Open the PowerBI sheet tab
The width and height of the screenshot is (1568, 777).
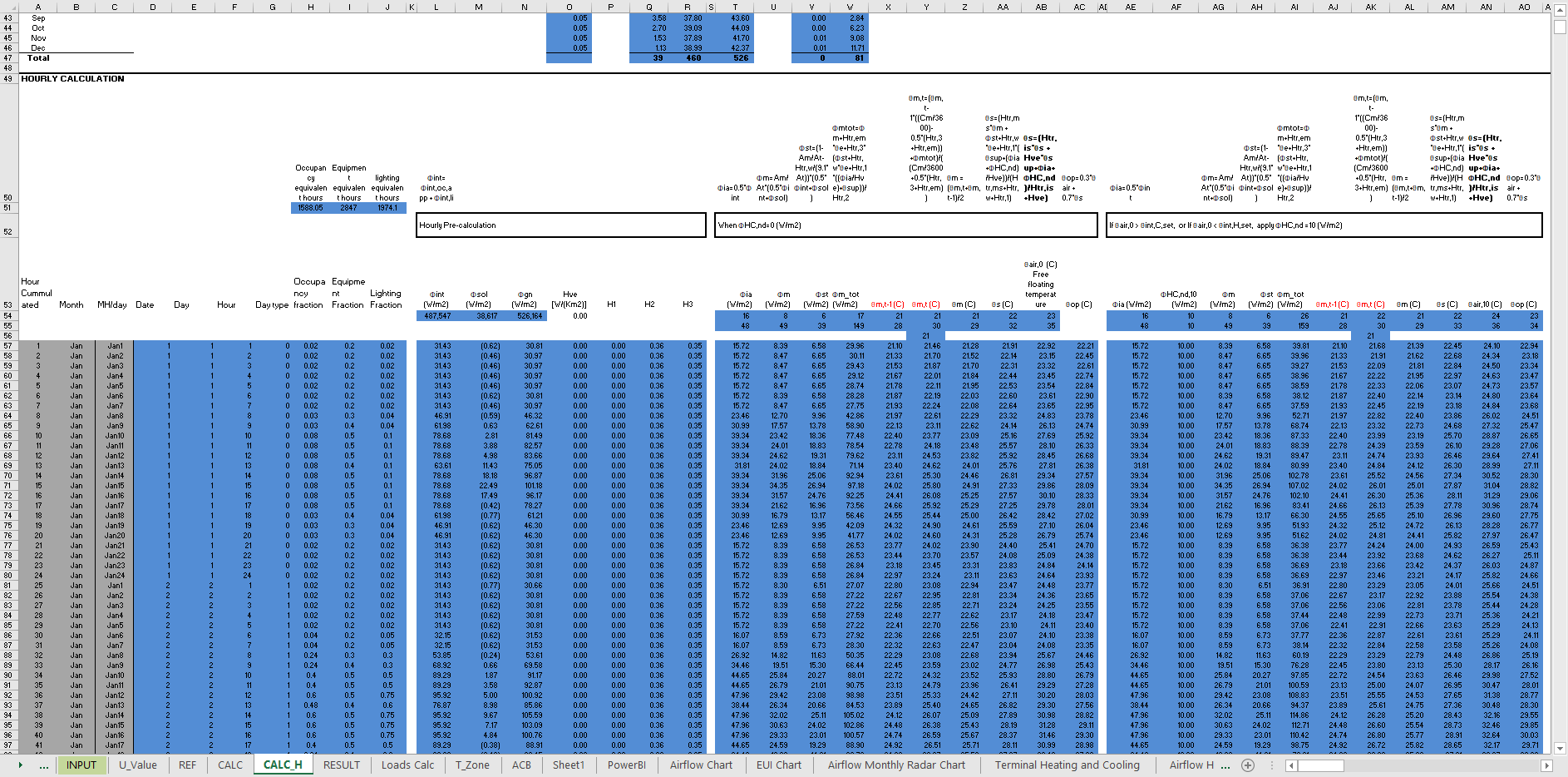pyautogui.click(x=626, y=765)
